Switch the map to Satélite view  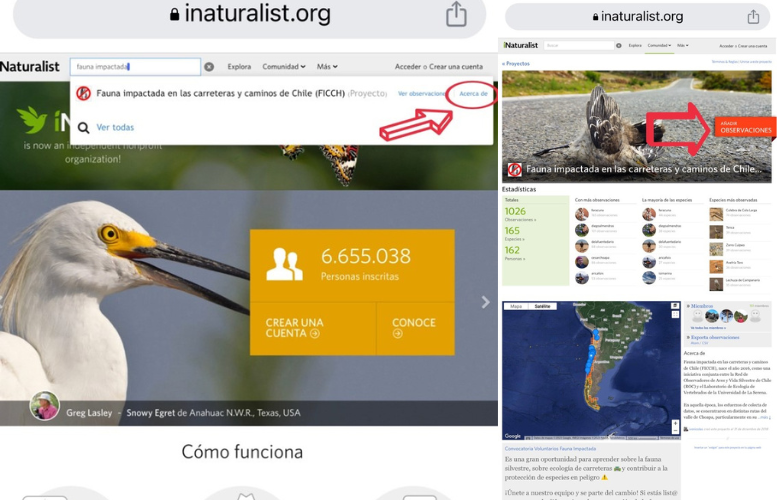click(541, 306)
